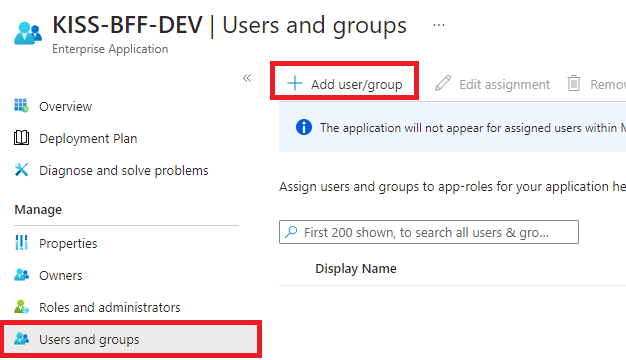626x360 pixels.
Task: Open Diagnose and solve problems
Action: pos(124,170)
